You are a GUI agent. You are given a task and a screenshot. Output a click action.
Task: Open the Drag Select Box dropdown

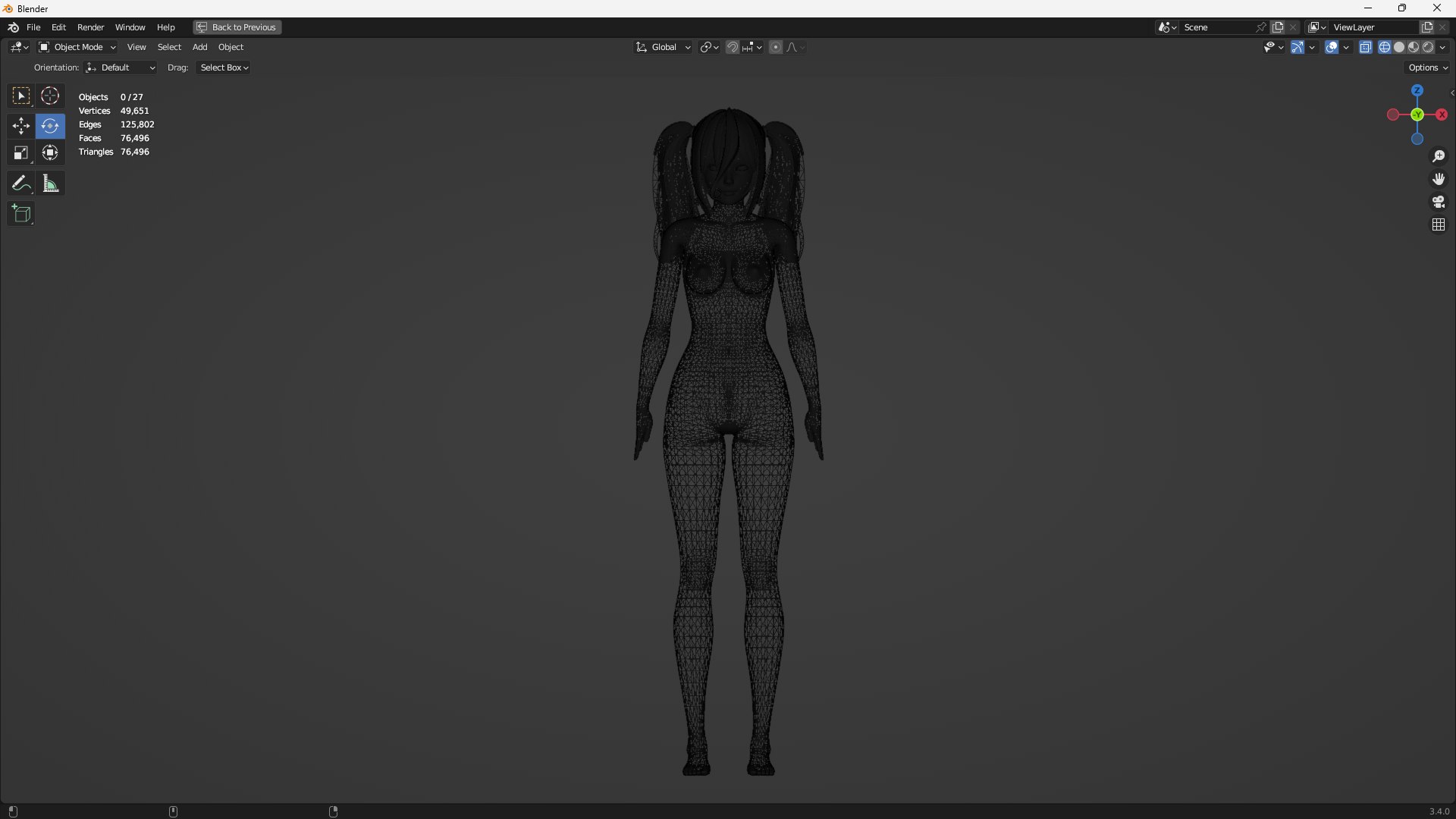coord(224,67)
